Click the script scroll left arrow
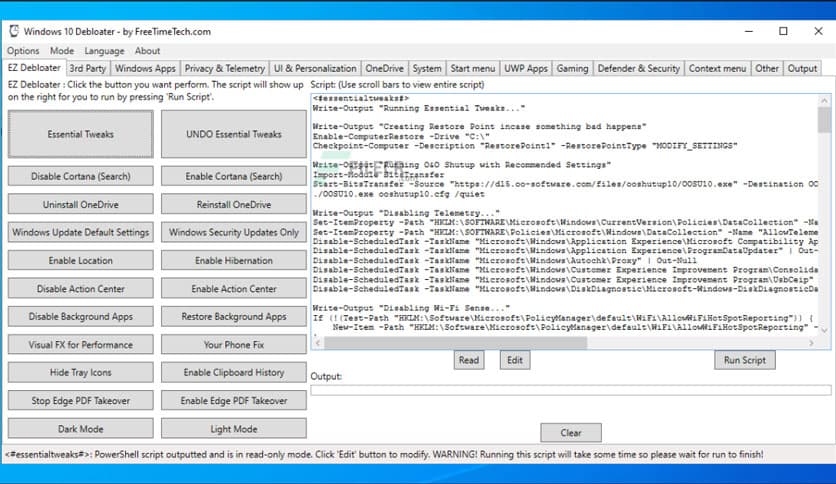Image resolution: width=836 pixels, height=484 pixels. (x=318, y=343)
